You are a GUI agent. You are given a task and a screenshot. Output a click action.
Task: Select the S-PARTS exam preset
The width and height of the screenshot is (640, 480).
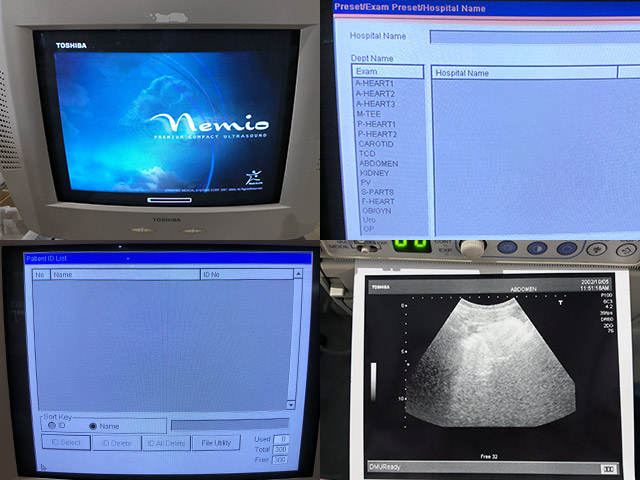coord(378,192)
